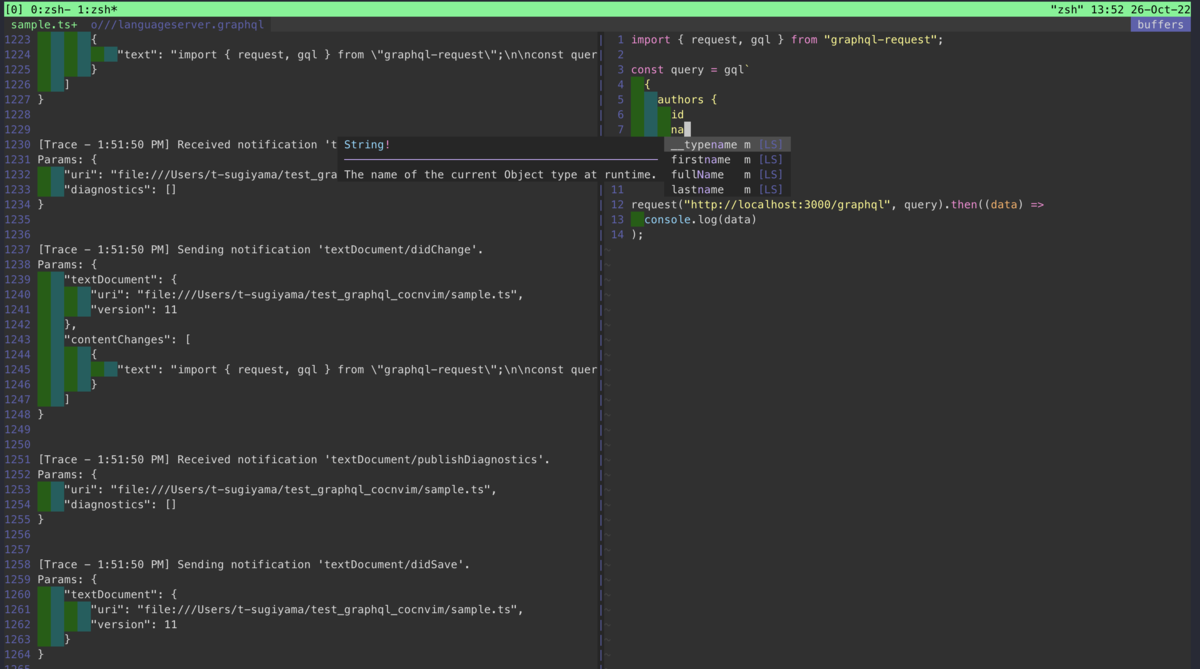Click "const query = gql`" on line 3

(x=691, y=70)
